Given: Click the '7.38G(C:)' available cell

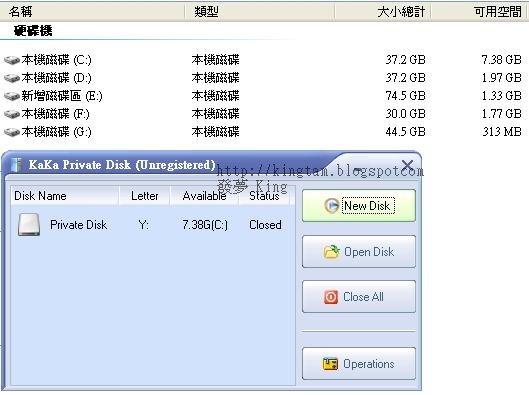Looking at the screenshot, I should point(205,225).
